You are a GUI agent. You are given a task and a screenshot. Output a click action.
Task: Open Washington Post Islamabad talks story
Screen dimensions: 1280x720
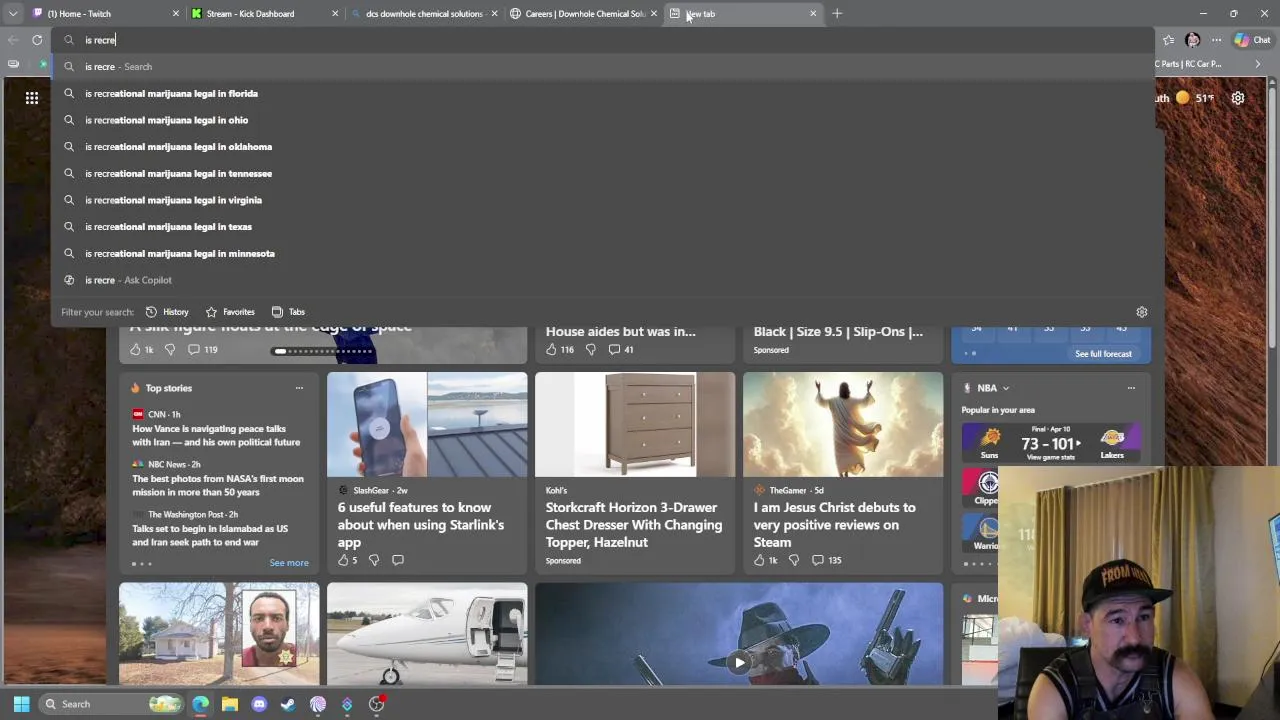(210, 535)
